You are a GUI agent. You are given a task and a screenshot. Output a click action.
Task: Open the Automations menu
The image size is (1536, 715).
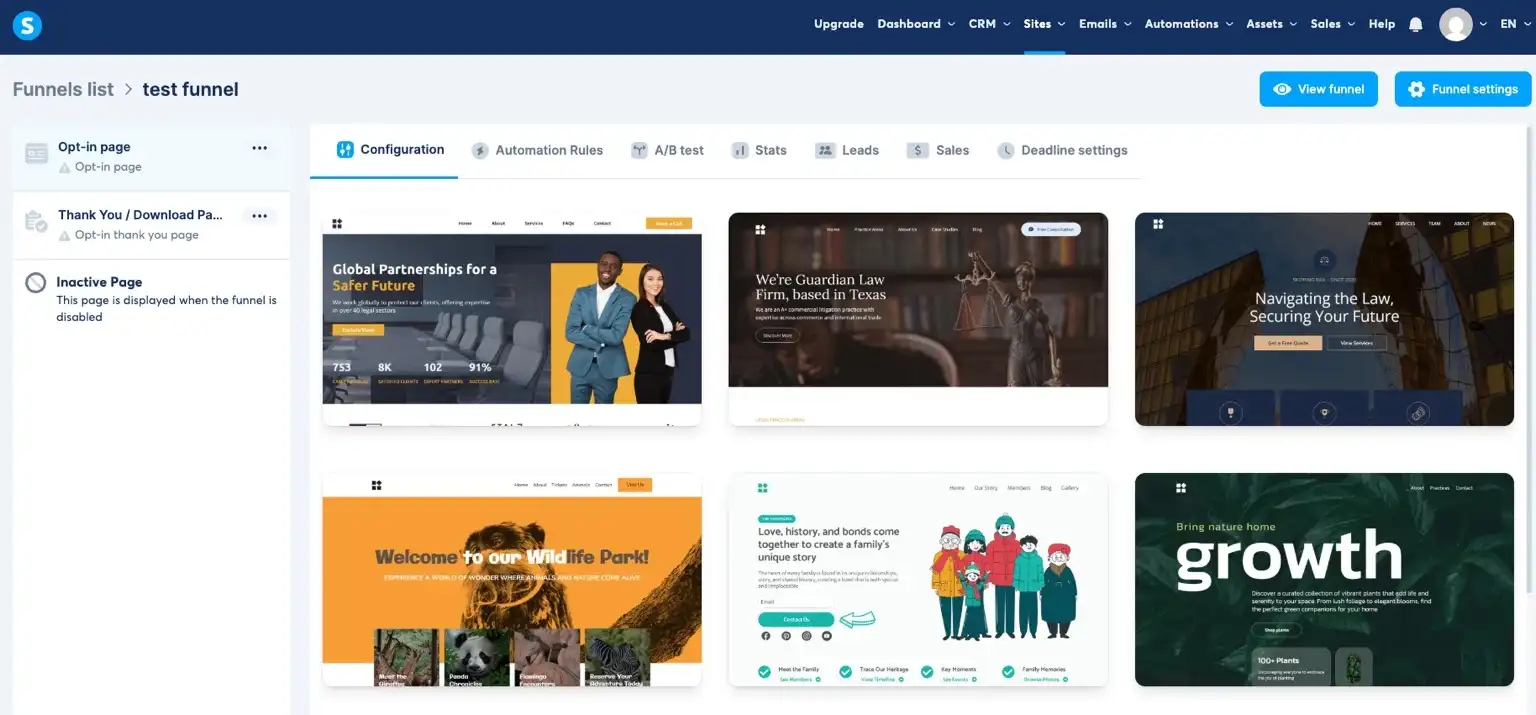point(1182,23)
